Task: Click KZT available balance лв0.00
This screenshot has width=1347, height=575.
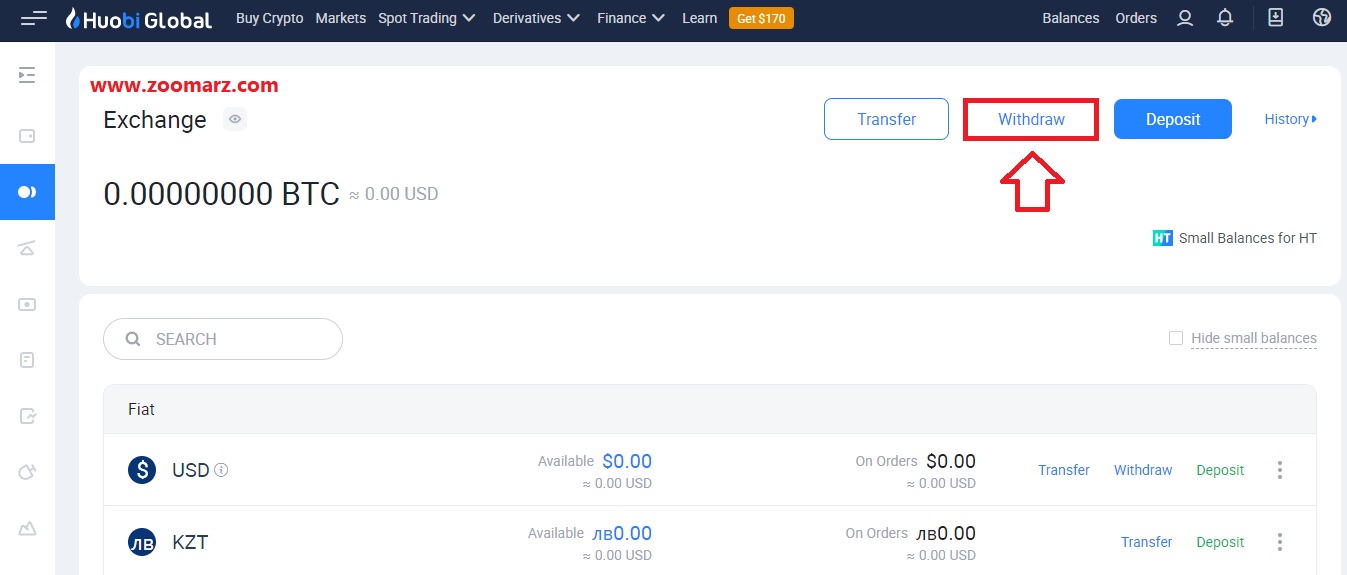Action: pos(622,533)
